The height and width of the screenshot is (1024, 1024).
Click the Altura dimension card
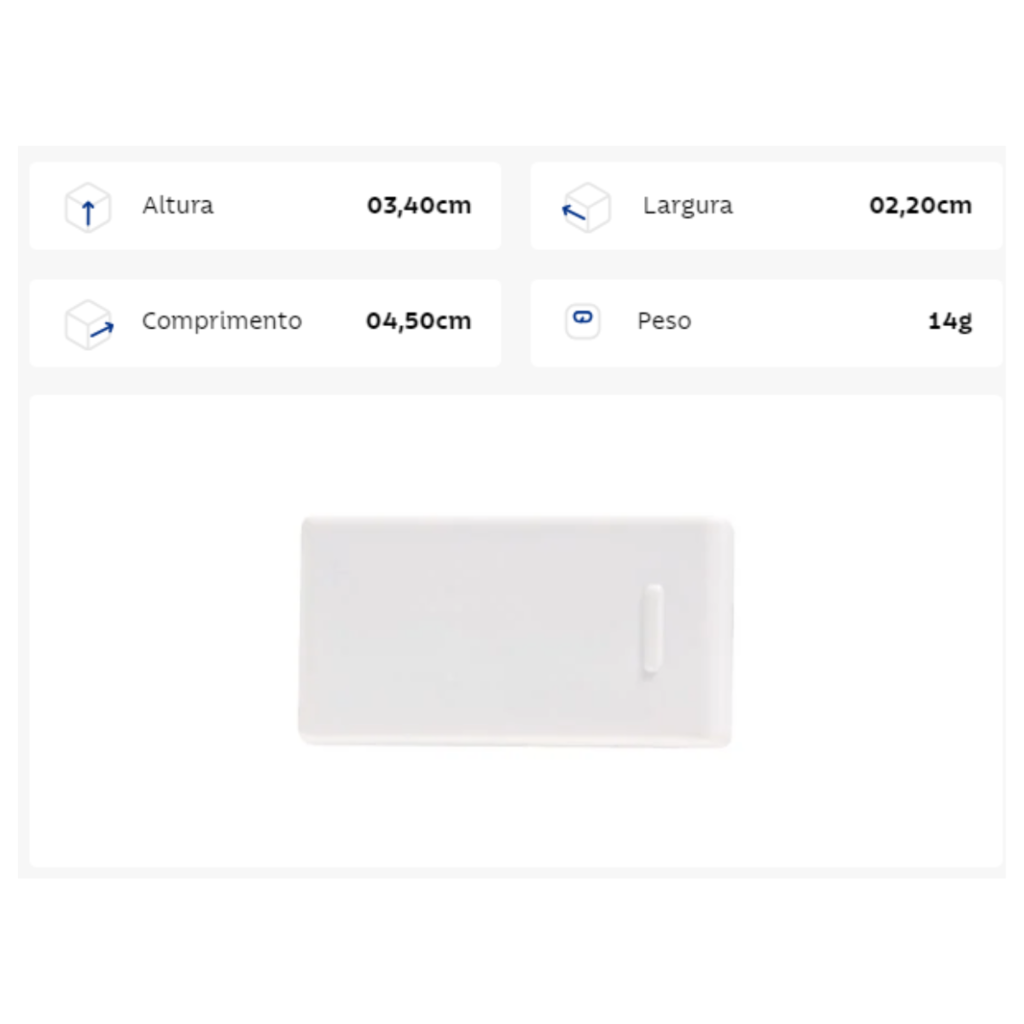(x=265, y=206)
